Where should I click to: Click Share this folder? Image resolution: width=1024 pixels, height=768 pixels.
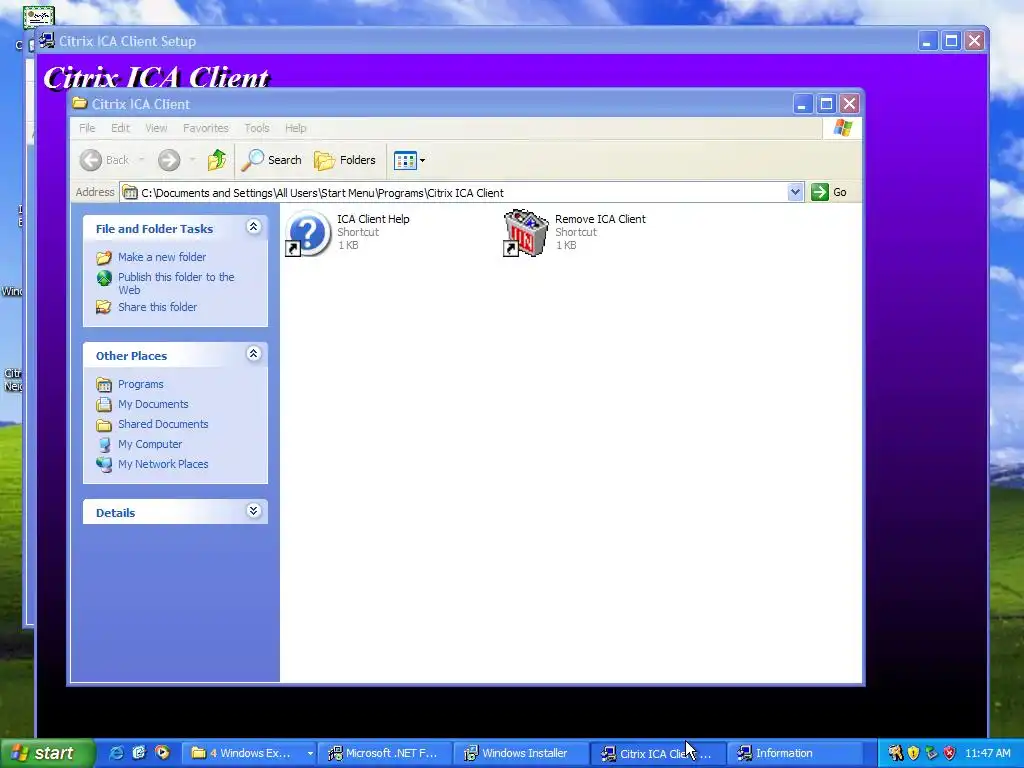(157, 307)
